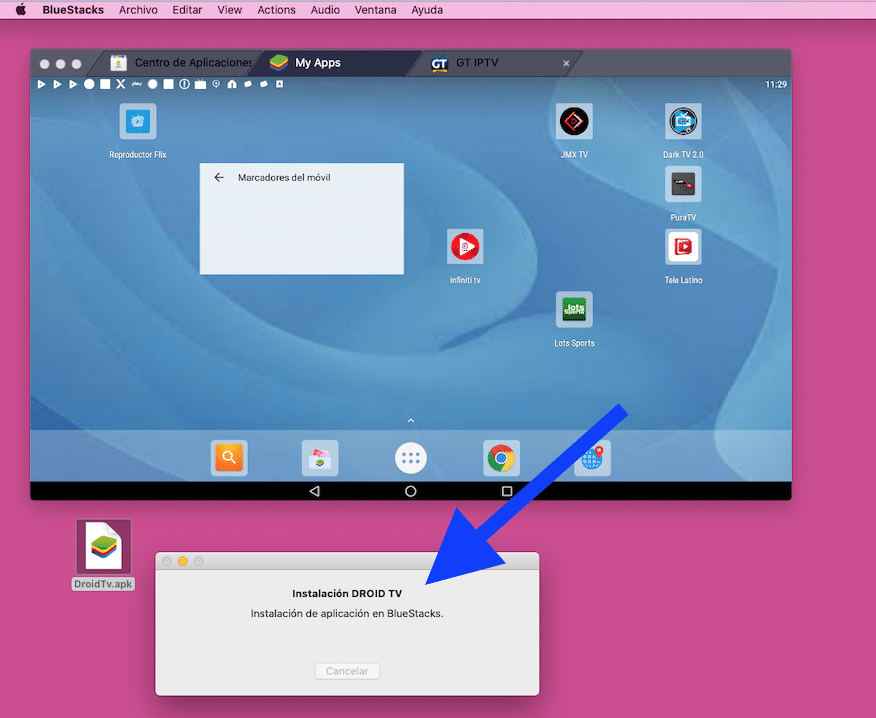Go back from Marcadores del móvil
876x718 pixels.
point(218,175)
